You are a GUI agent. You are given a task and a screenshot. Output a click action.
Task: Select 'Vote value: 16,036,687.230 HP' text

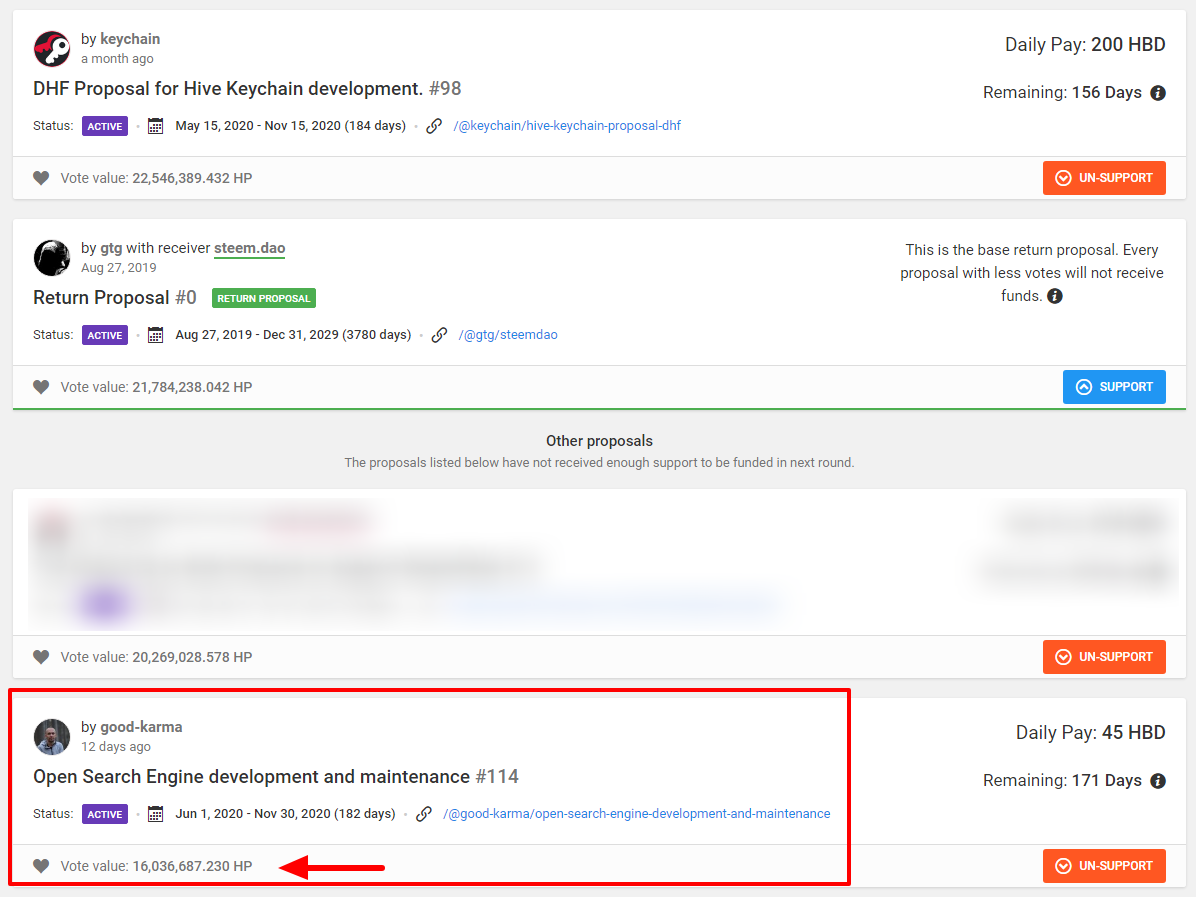click(156, 866)
